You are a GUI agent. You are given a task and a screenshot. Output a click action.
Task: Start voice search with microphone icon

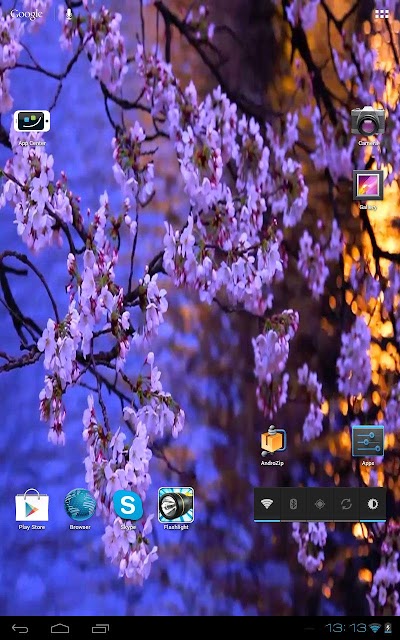point(69,14)
